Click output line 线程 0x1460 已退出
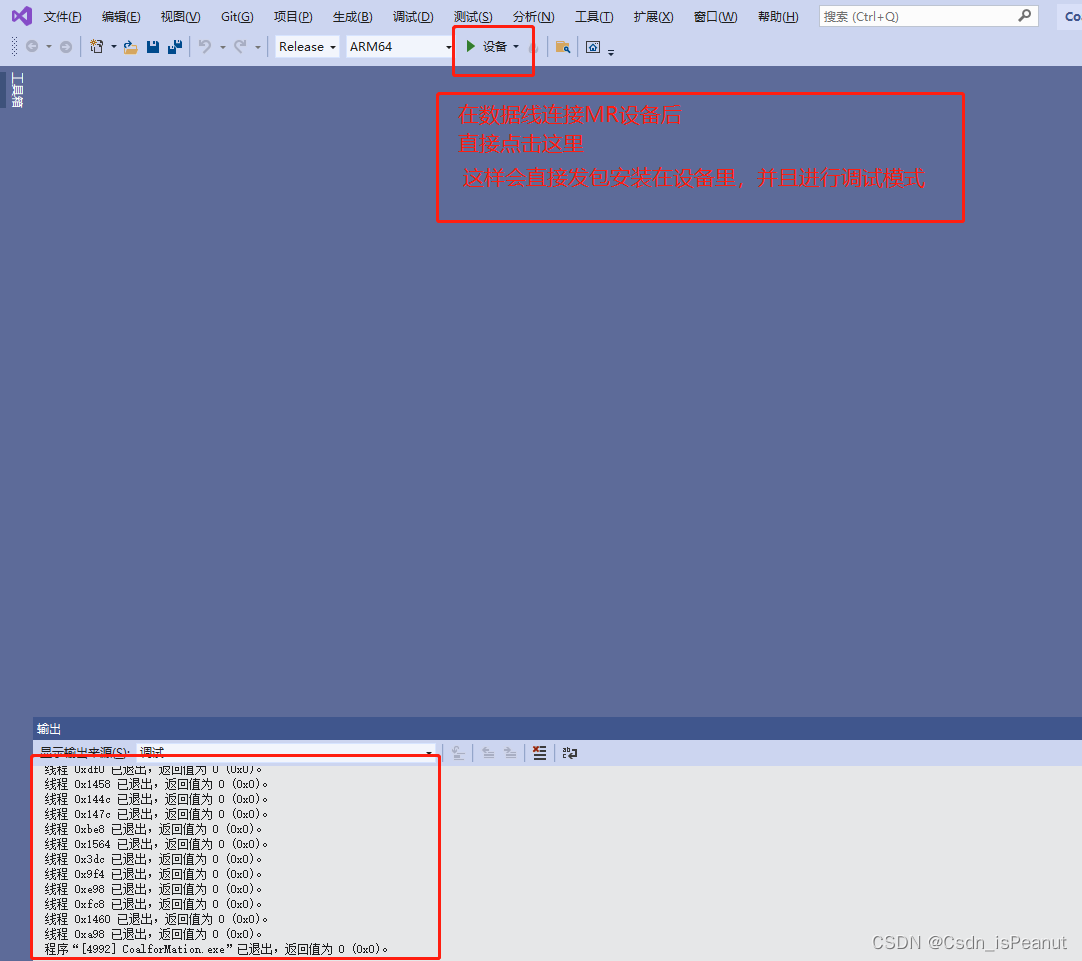The width and height of the screenshot is (1082, 961). [156, 919]
